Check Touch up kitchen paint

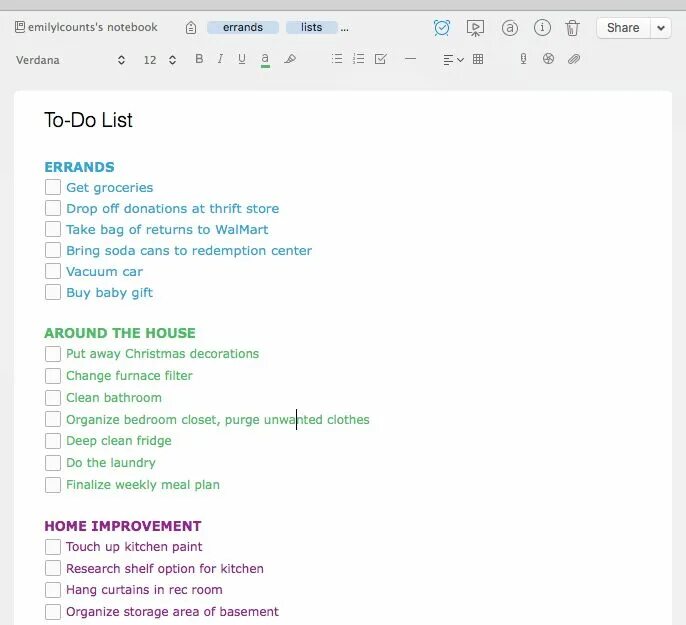click(53, 547)
